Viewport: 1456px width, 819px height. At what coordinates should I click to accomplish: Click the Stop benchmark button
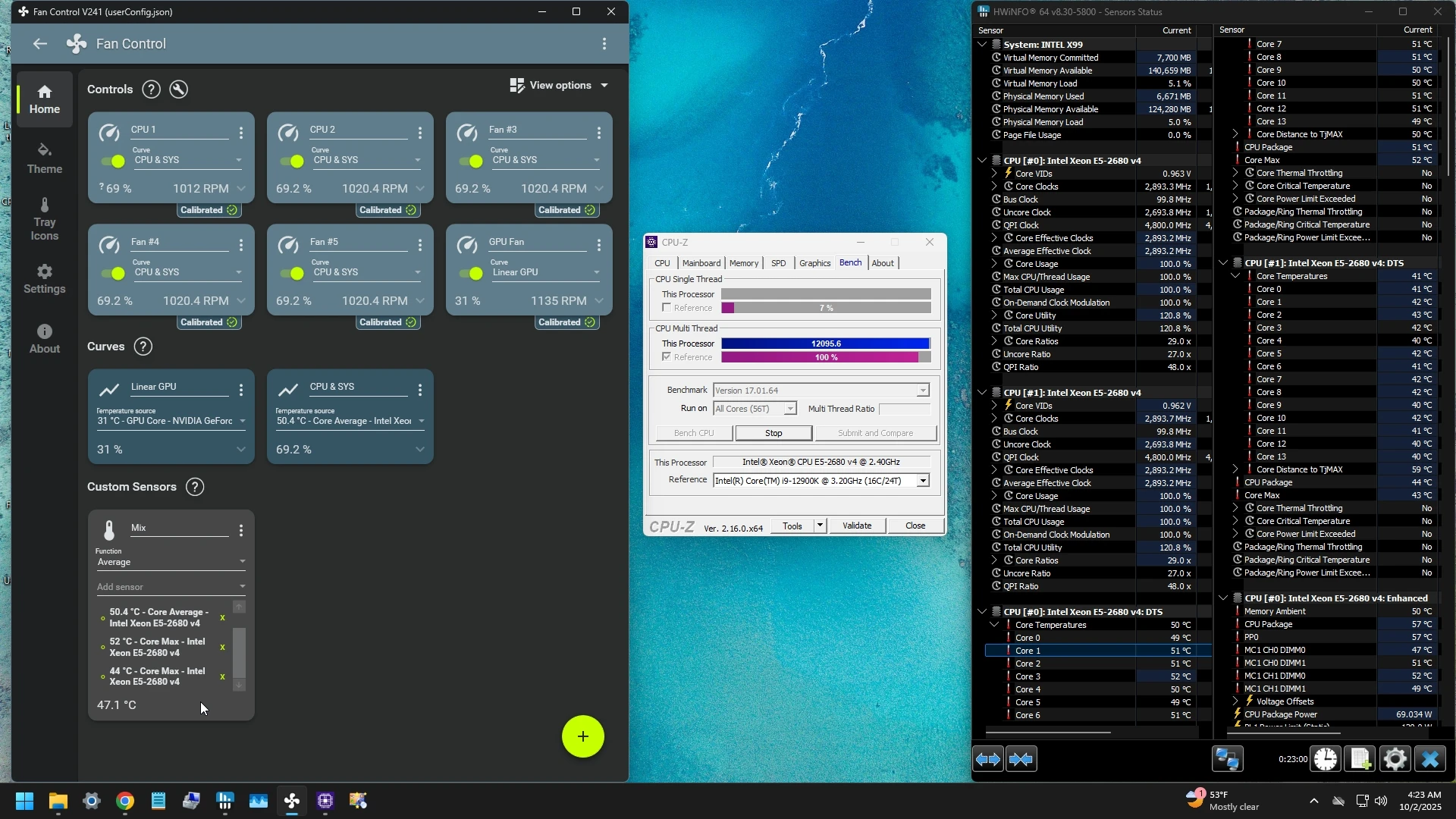[773, 433]
